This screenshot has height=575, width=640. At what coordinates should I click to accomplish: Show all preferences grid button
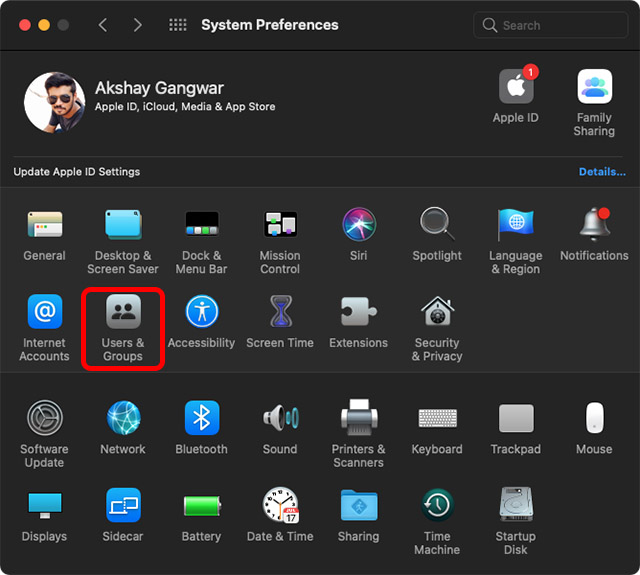click(178, 25)
